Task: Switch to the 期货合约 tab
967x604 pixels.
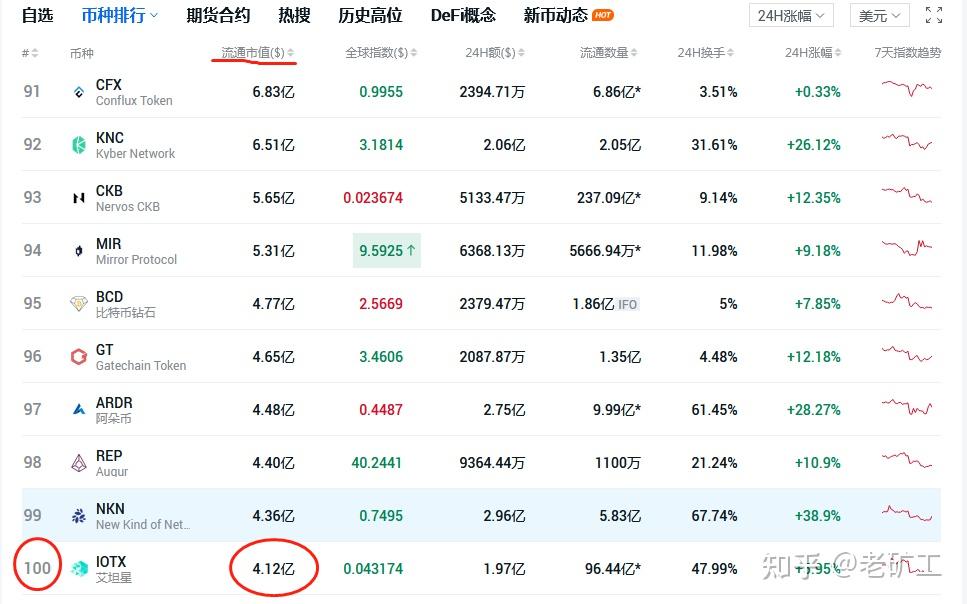Action: pos(218,15)
